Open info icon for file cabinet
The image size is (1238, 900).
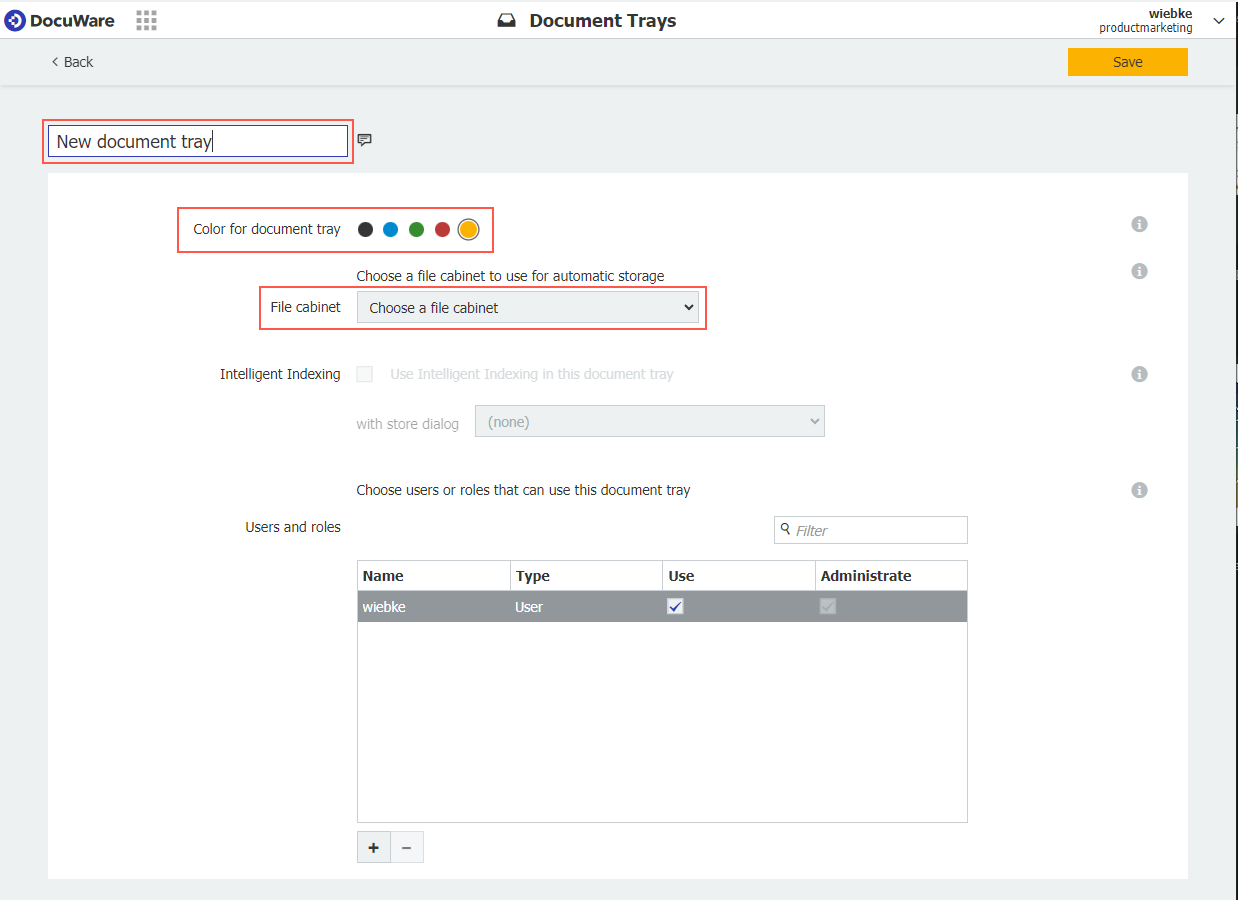click(1139, 271)
